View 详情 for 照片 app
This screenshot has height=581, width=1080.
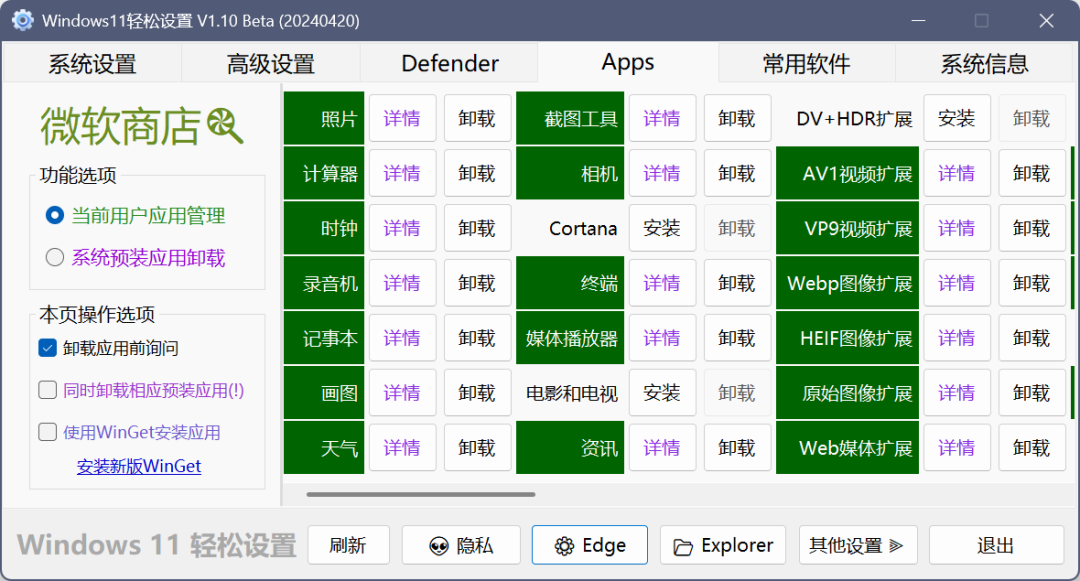(402, 118)
